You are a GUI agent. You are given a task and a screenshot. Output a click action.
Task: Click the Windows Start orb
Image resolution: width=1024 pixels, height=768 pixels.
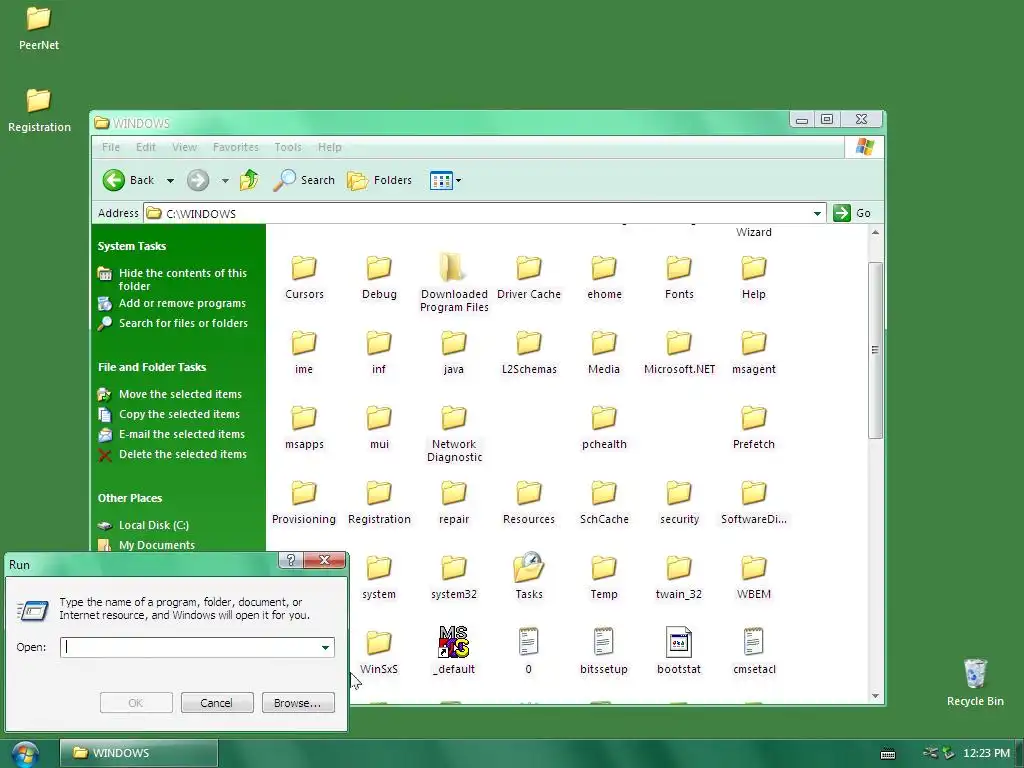point(24,754)
